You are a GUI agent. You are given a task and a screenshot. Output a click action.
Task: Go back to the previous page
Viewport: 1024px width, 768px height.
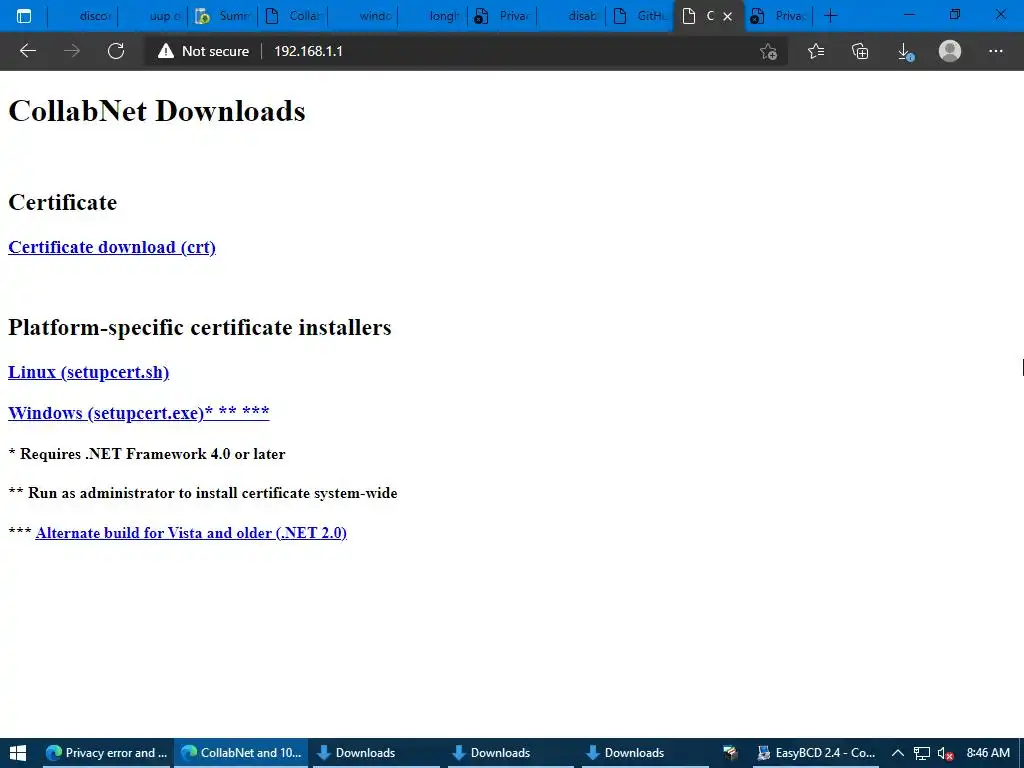pyautogui.click(x=27, y=51)
